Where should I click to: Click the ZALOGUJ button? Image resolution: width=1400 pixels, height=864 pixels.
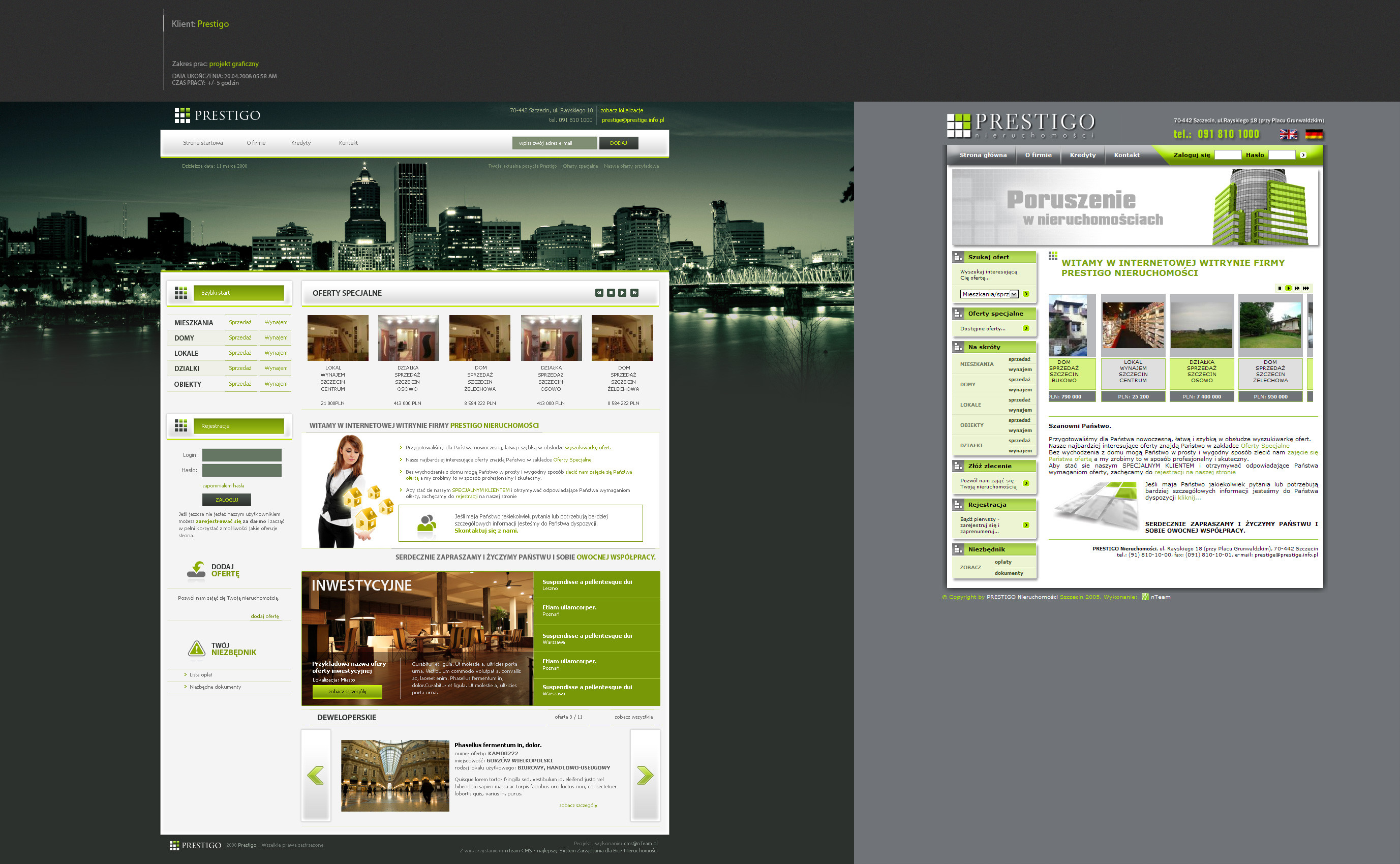click(x=226, y=500)
